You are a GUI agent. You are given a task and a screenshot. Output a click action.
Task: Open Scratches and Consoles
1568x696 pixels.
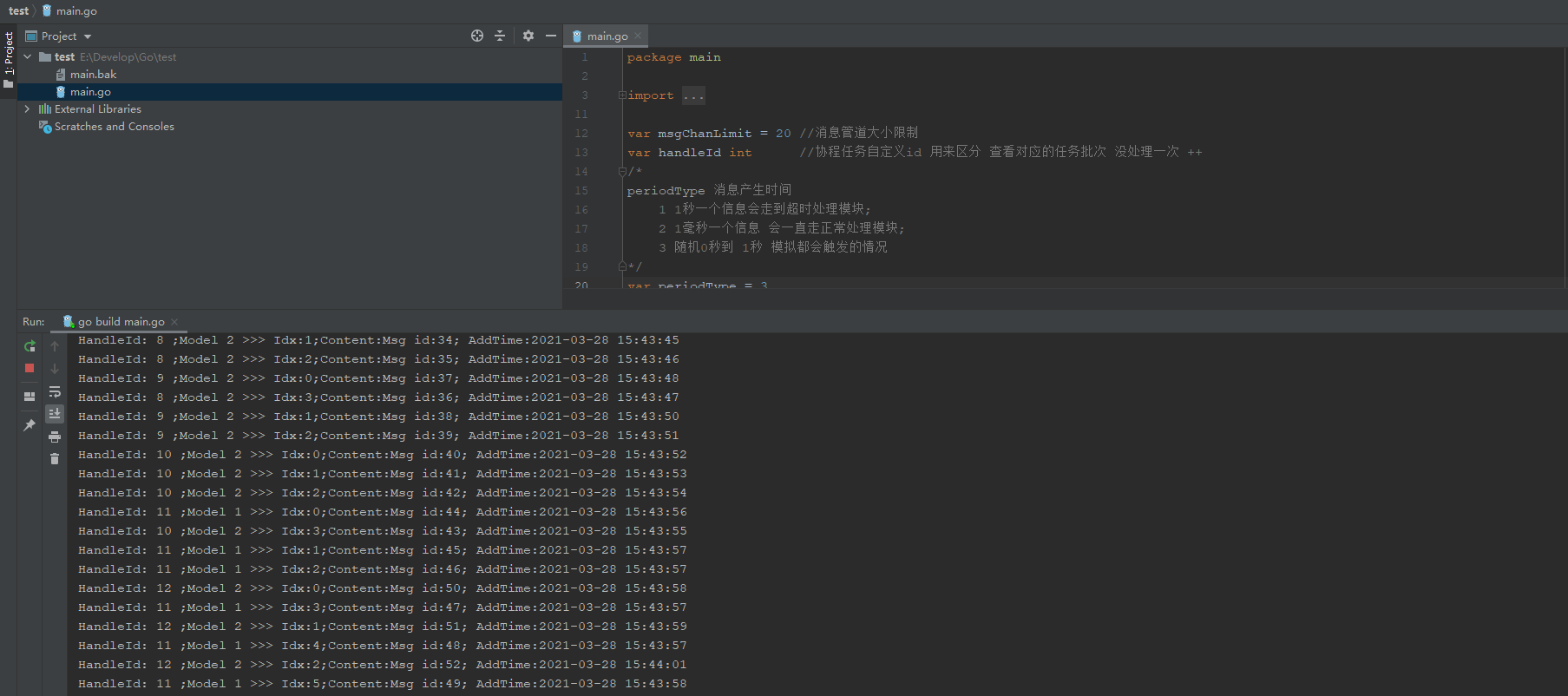coord(114,126)
